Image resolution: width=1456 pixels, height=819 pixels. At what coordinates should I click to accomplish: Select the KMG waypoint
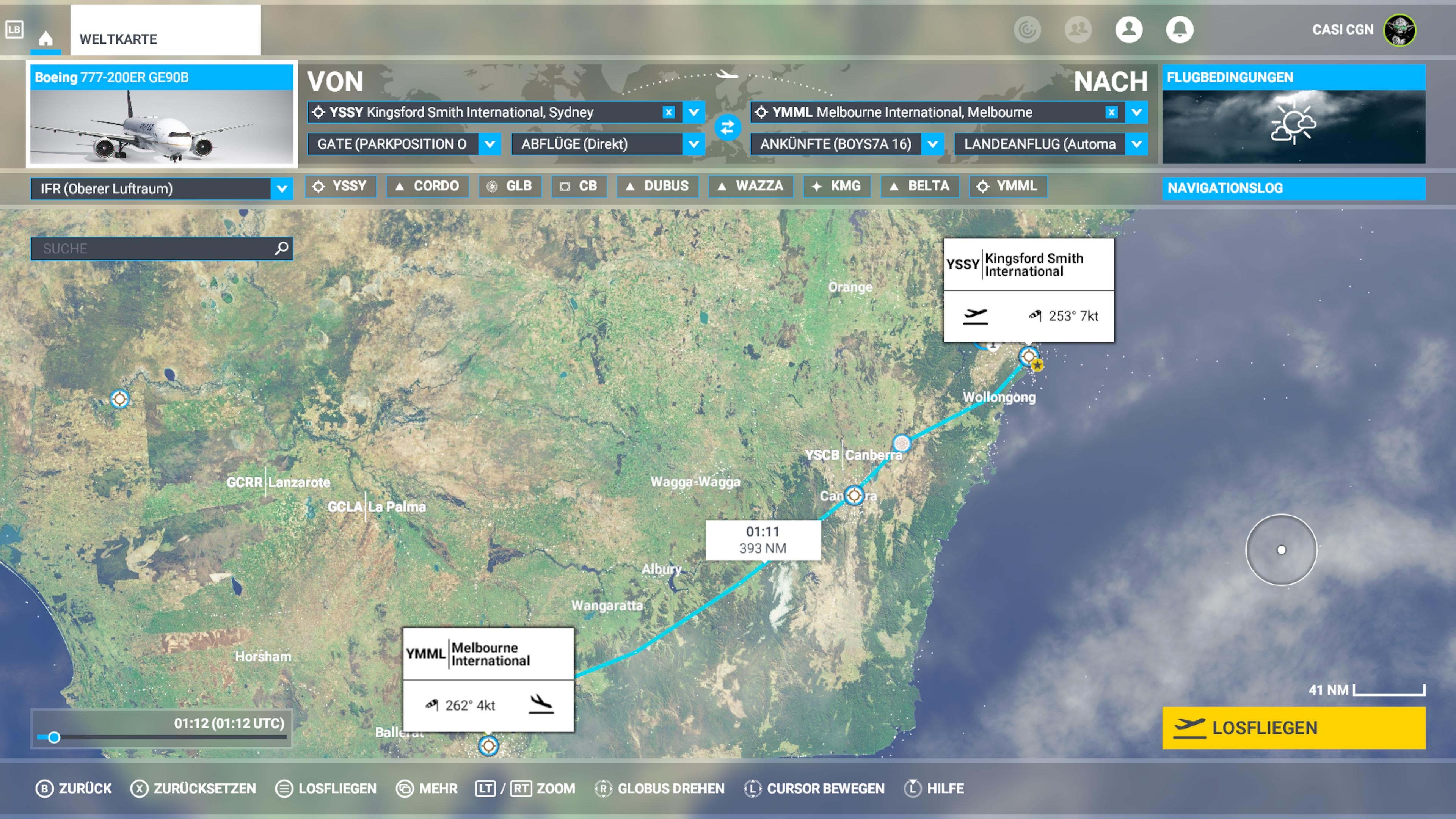[x=836, y=186]
